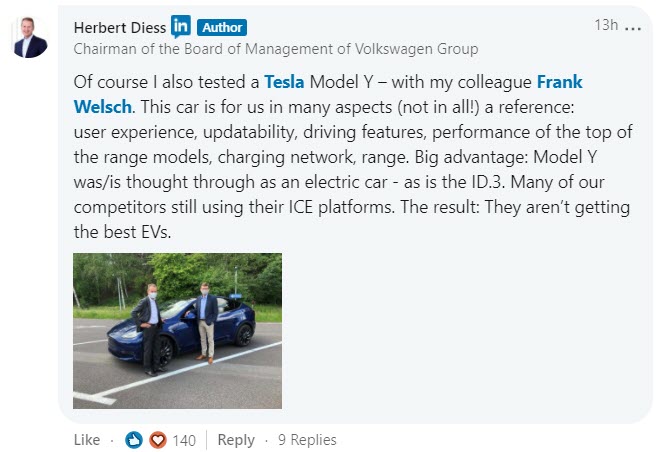The image size is (656, 452).
Task: Click the man on left in photo
Action: click(148, 330)
